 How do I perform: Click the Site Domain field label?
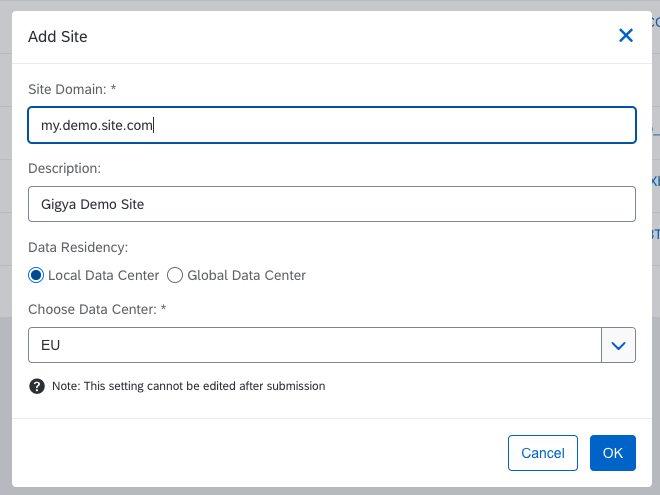67,89
